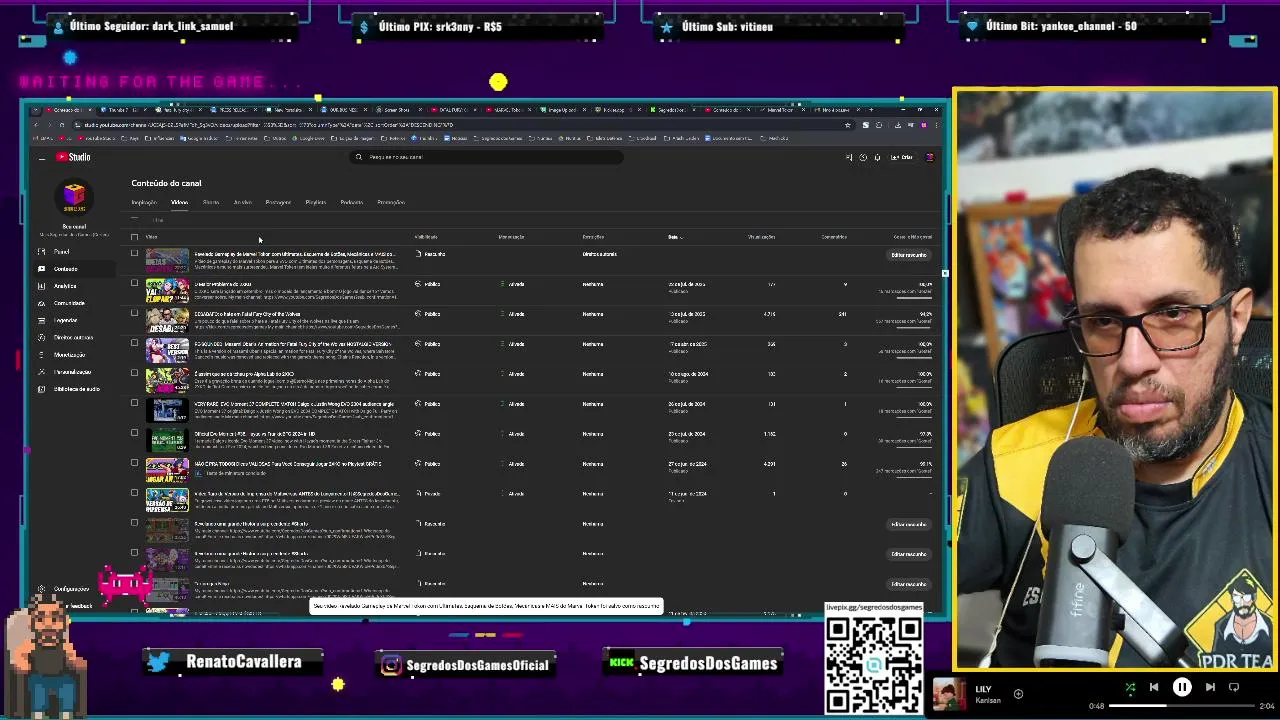1280x720 pixels.
Task: Pause the LILY song in music widget
Action: click(1181, 687)
